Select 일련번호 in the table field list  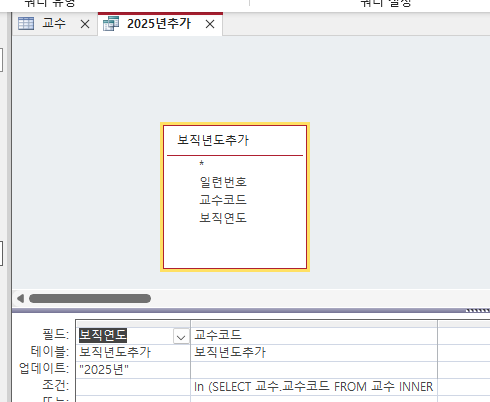tap(223, 182)
